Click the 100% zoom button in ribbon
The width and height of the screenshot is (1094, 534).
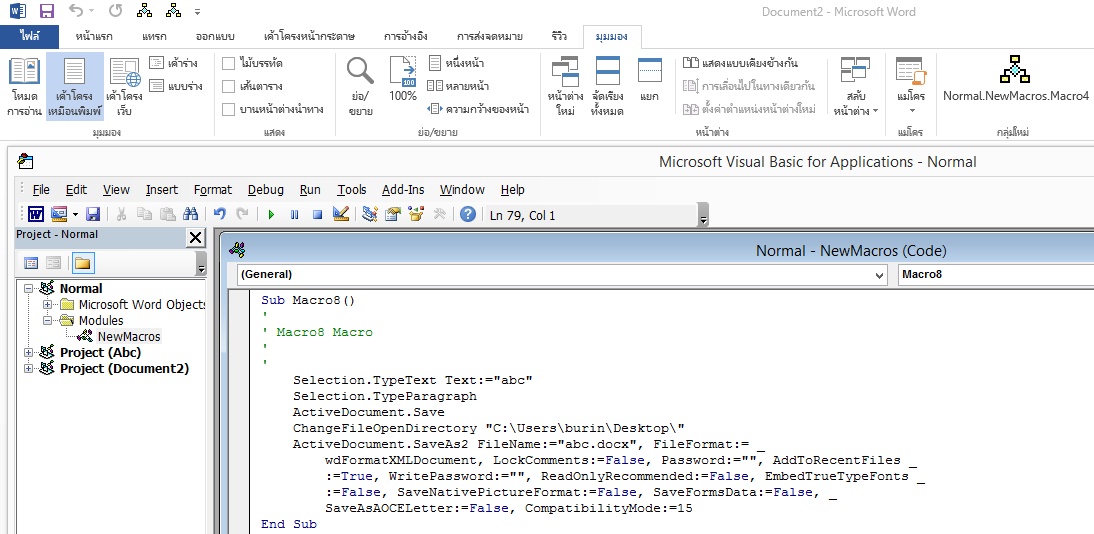[x=402, y=80]
